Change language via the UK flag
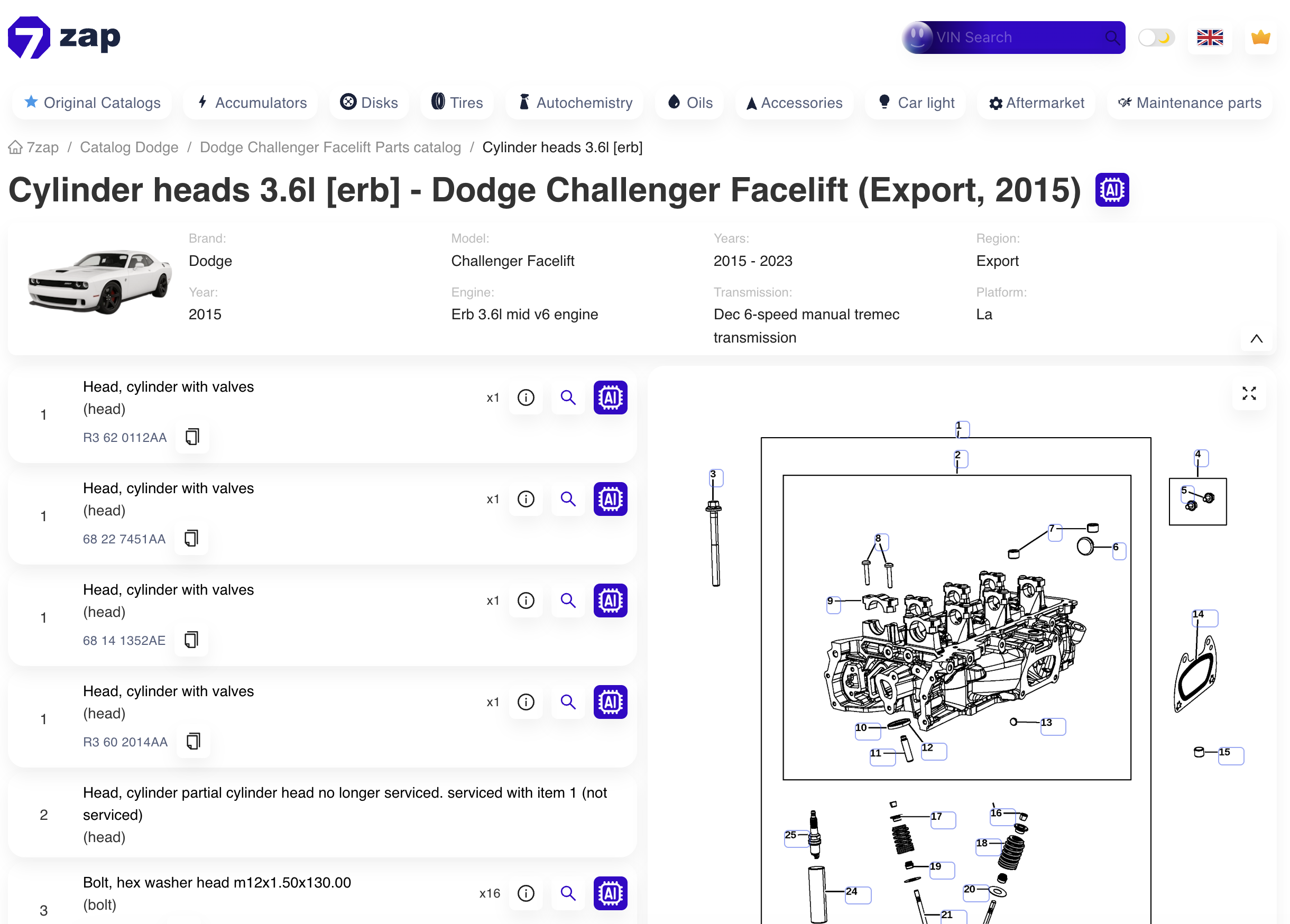The width and height of the screenshot is (1290, 924). (x=1210, y=37)
